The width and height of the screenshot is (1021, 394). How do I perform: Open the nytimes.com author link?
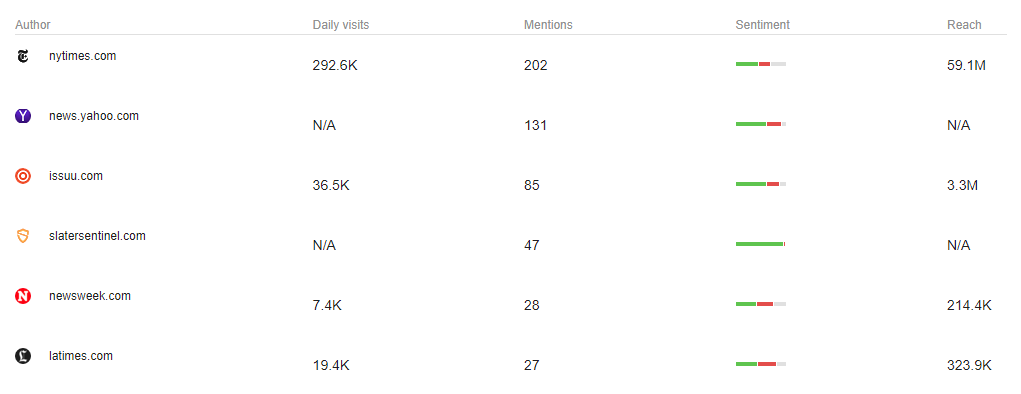coord(83,56)
